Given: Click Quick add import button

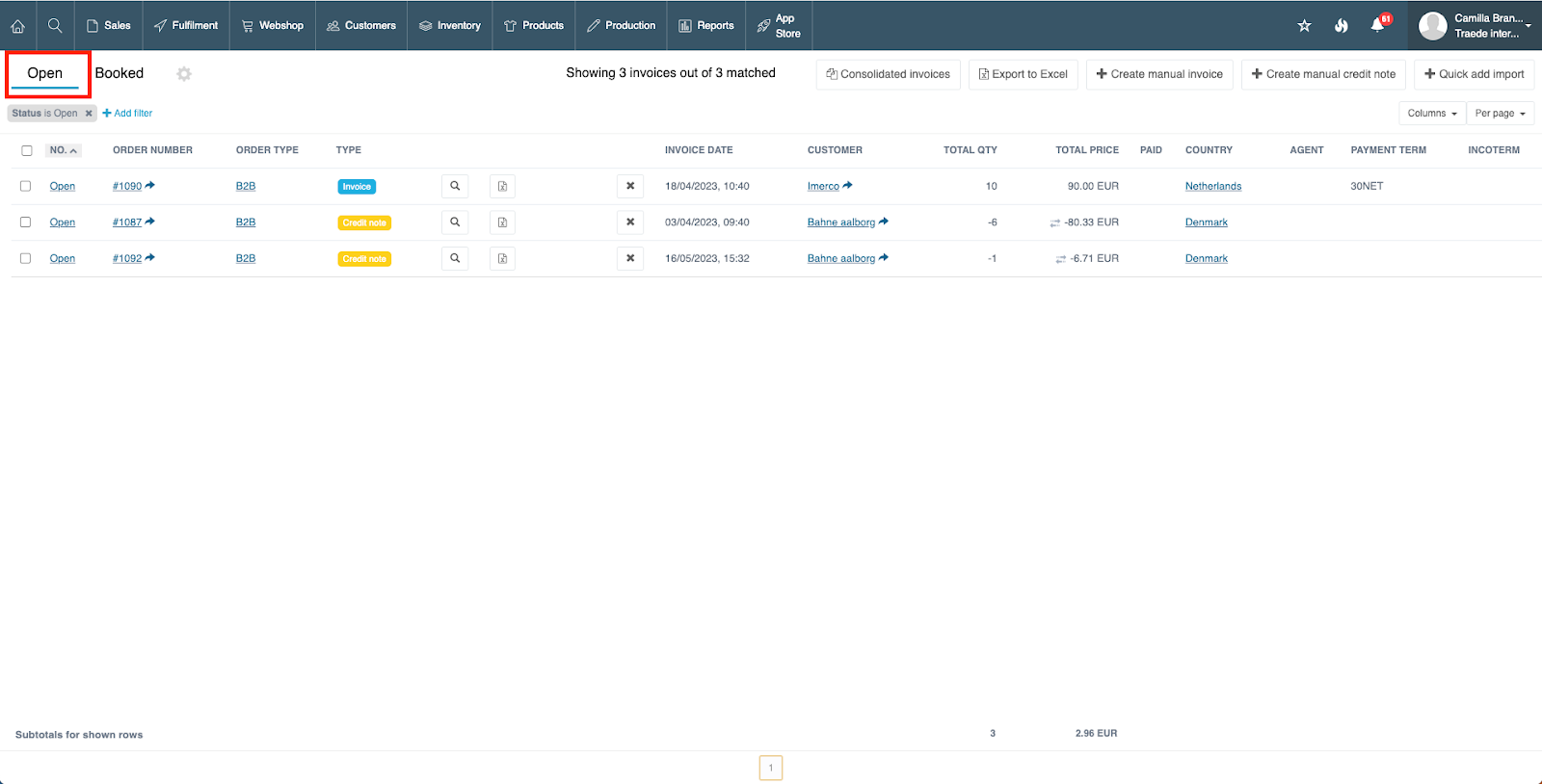Looking at the screenshot, I should 1475,74.
